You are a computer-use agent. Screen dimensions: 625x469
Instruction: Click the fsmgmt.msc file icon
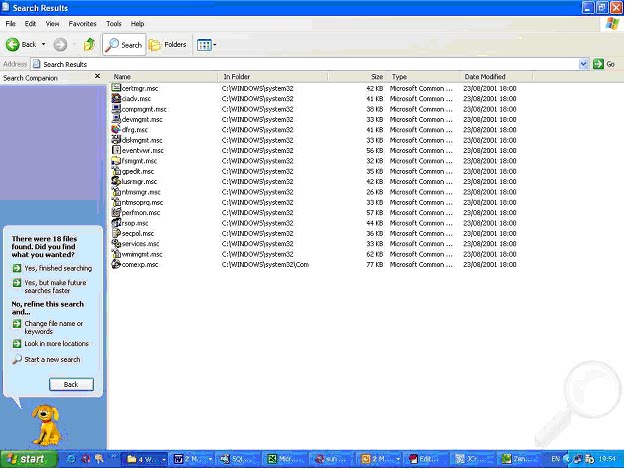pyautogui.click(x=116, y=160)
